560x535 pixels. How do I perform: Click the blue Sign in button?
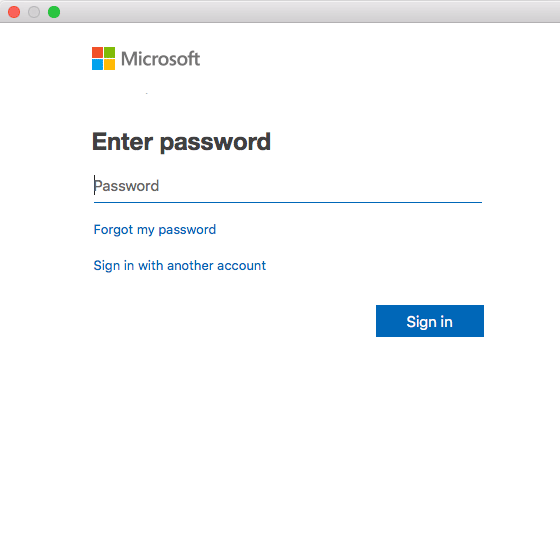point(430,321)
